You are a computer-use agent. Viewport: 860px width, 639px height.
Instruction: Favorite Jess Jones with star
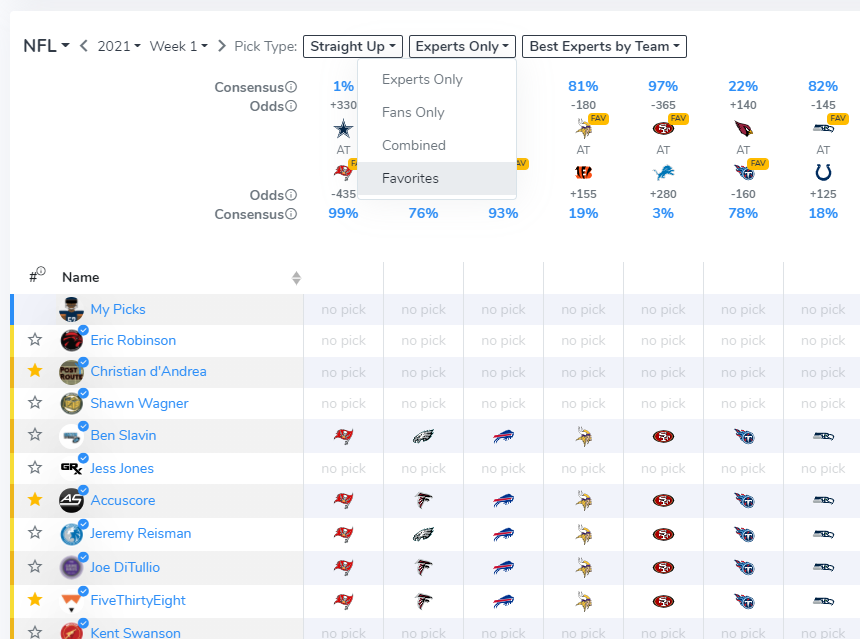(x=35, y=467)
